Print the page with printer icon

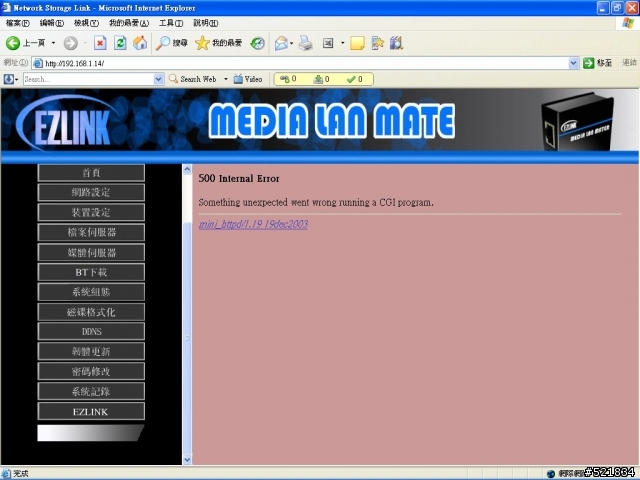305,43
